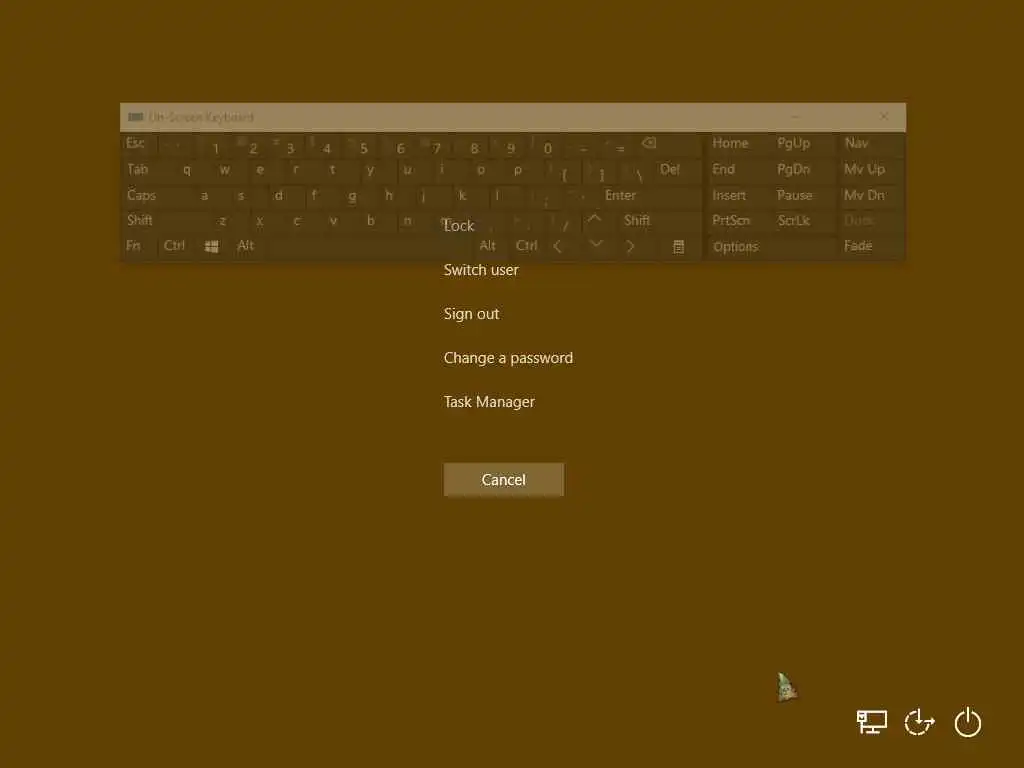Open the power options icon
The image size is (1024, 768).
click(x=967, y=722)
